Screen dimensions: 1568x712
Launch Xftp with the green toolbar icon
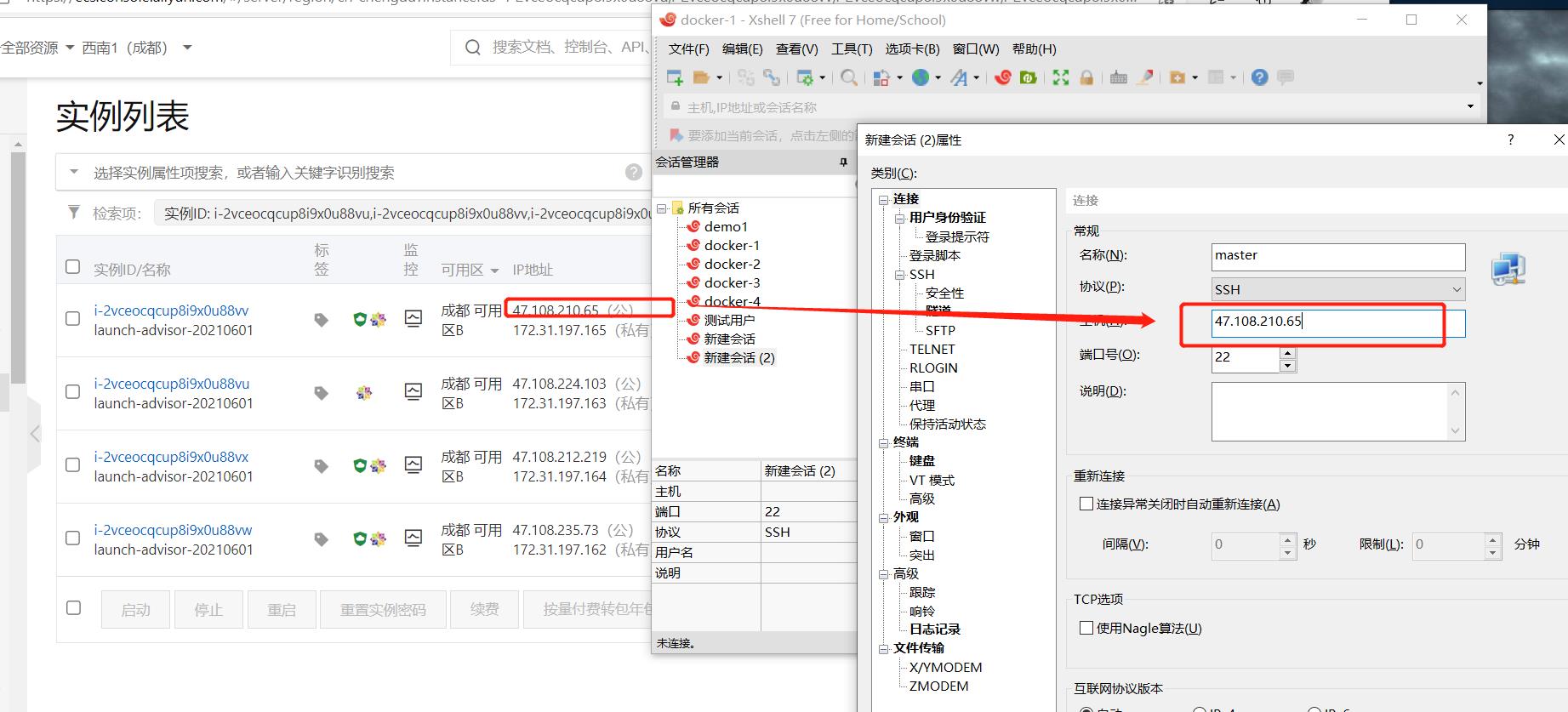coord(1029,77)
